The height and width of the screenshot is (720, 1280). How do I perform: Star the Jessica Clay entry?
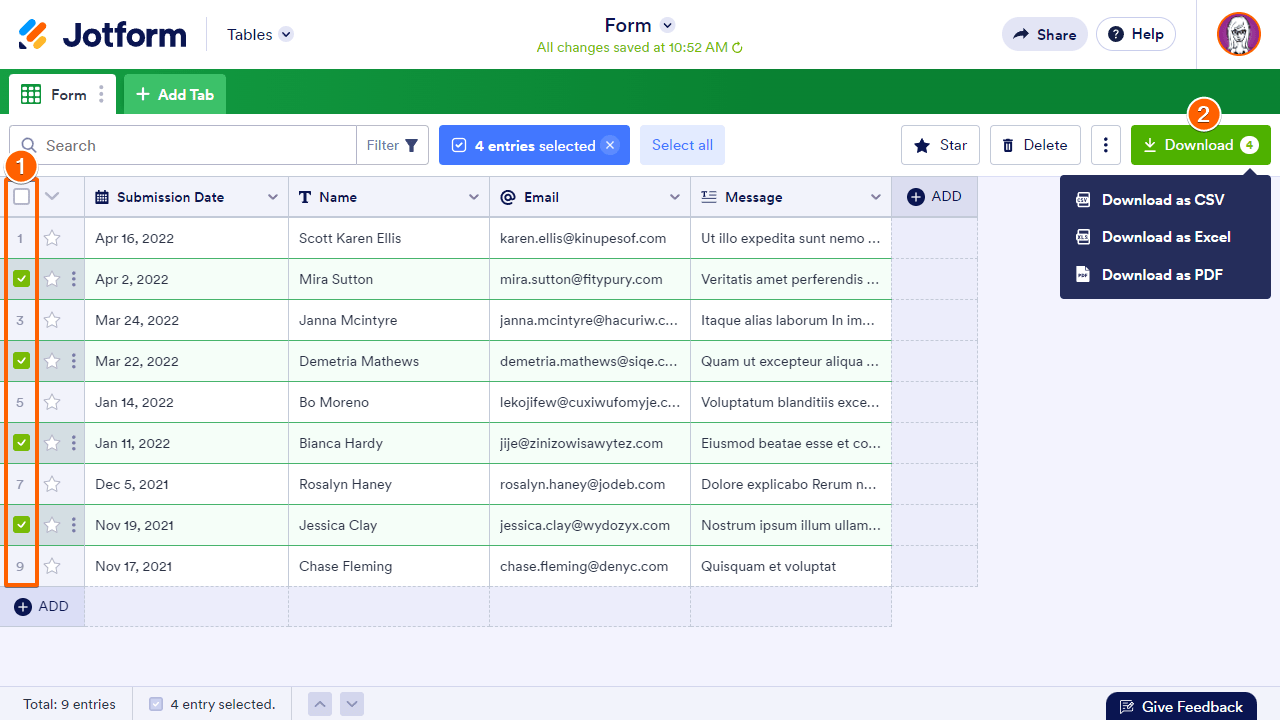52,525
